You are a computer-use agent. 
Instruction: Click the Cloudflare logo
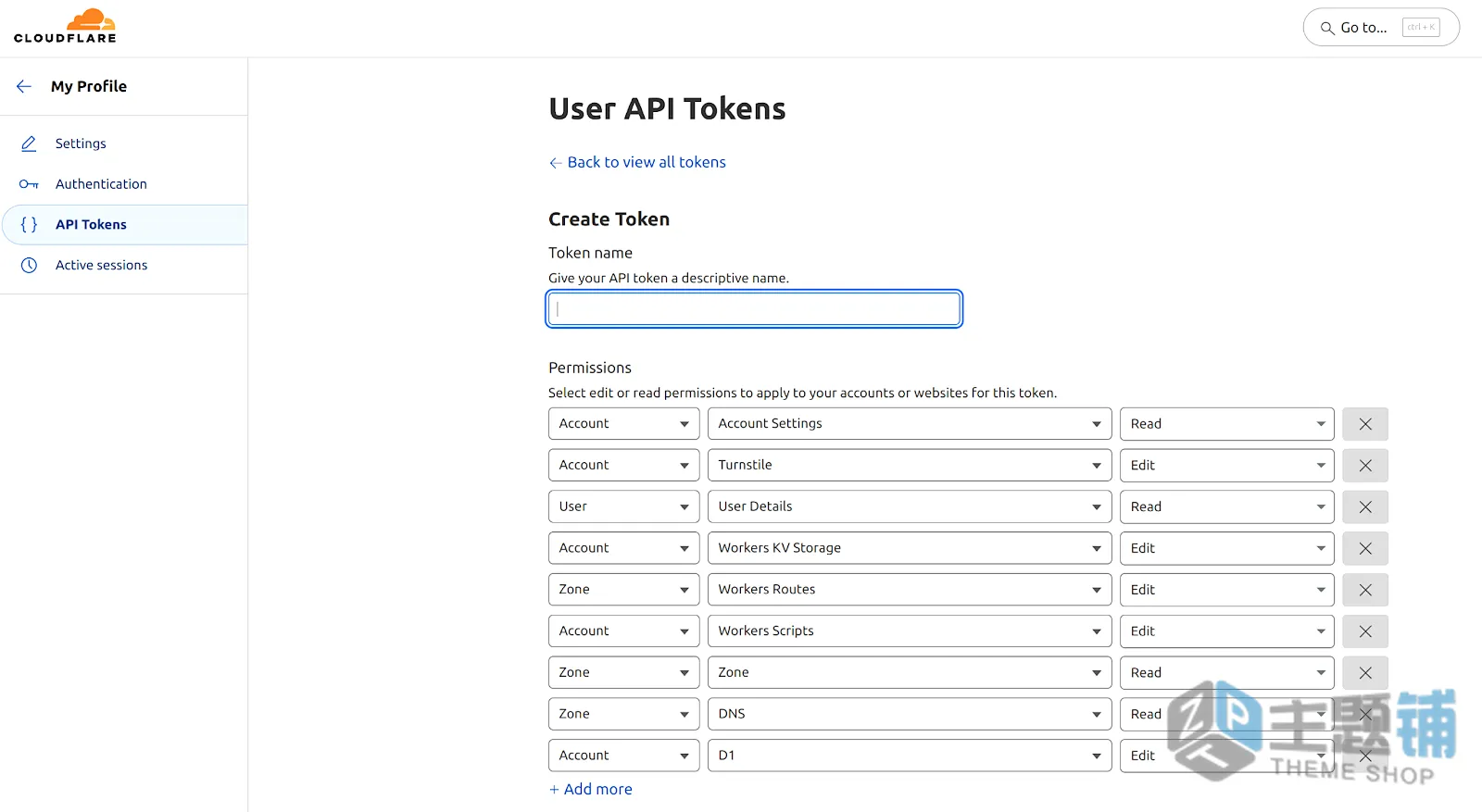coord(65,26)
